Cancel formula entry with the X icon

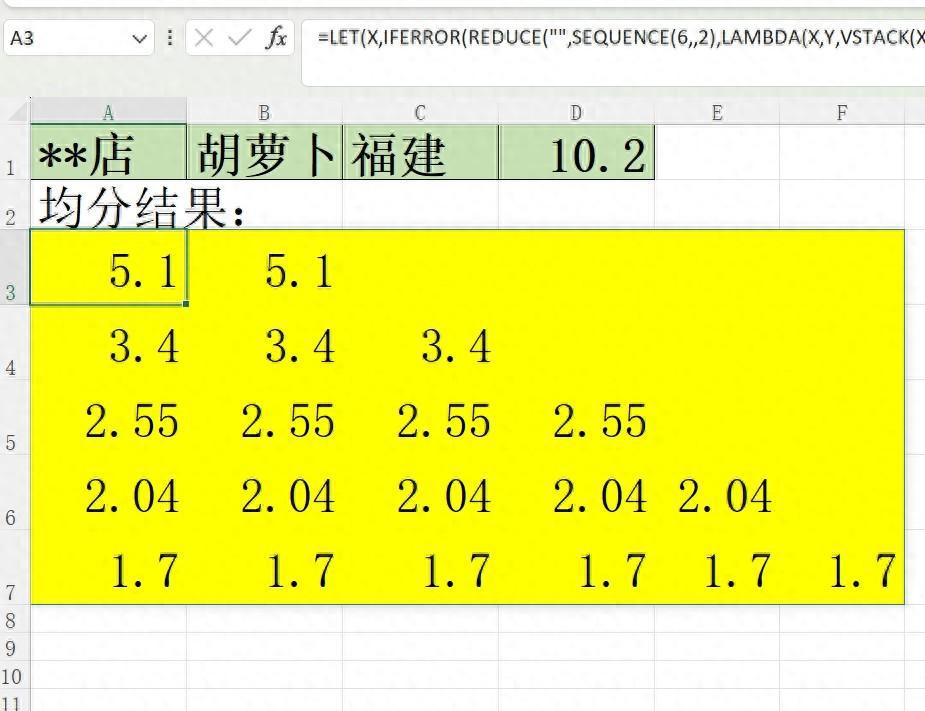pyautogui.click(x=204, y=38)
